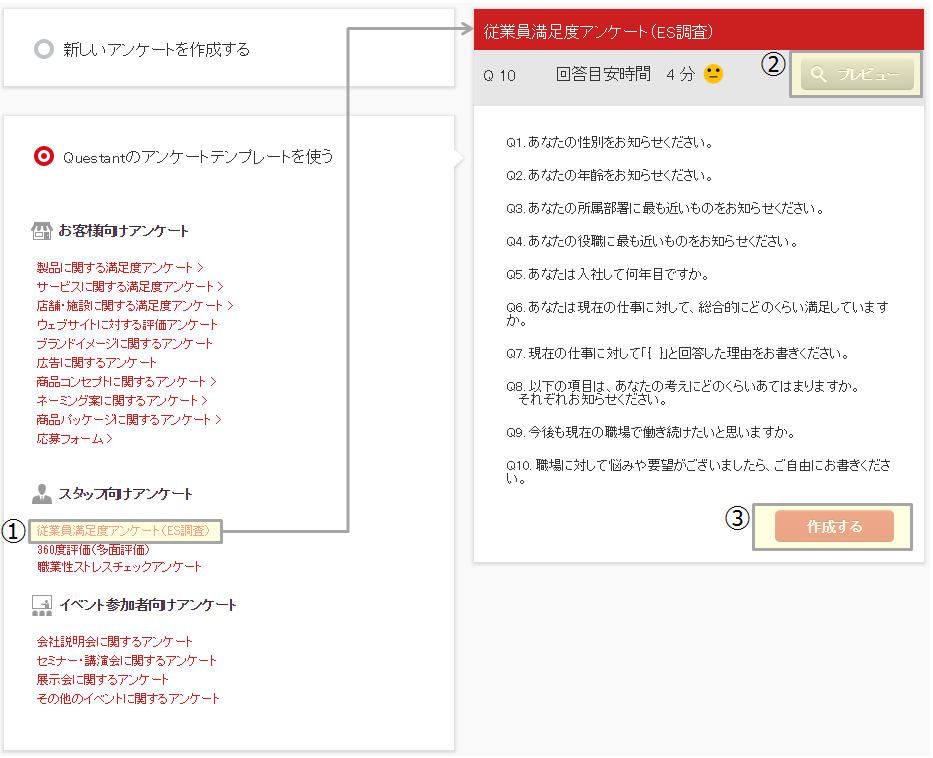This screenshot has height=758, width=933.
Task: Click the 作成する button
Action: 833,527
